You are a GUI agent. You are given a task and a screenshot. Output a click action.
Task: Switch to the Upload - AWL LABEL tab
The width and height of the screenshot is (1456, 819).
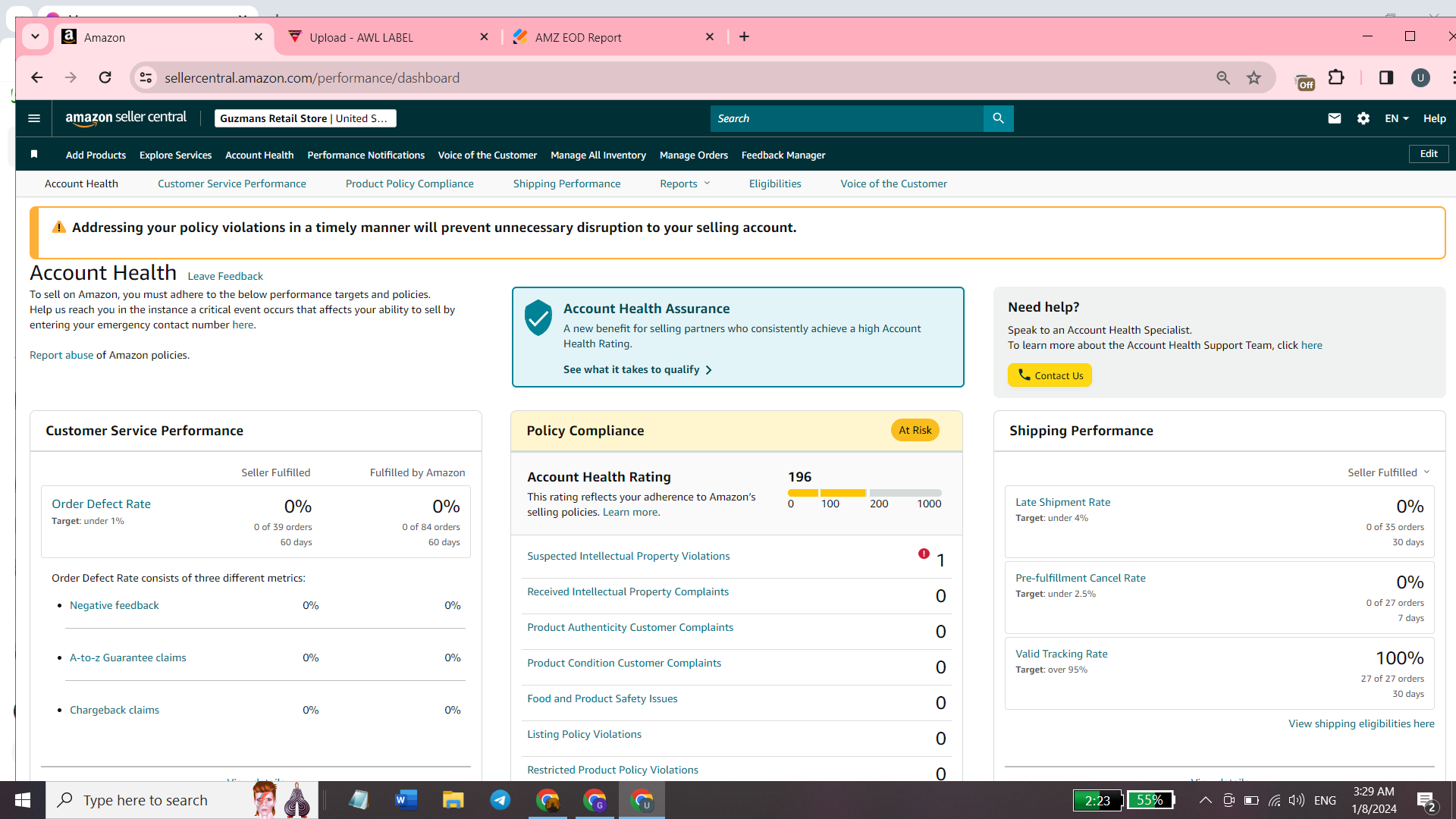[388, 37]
